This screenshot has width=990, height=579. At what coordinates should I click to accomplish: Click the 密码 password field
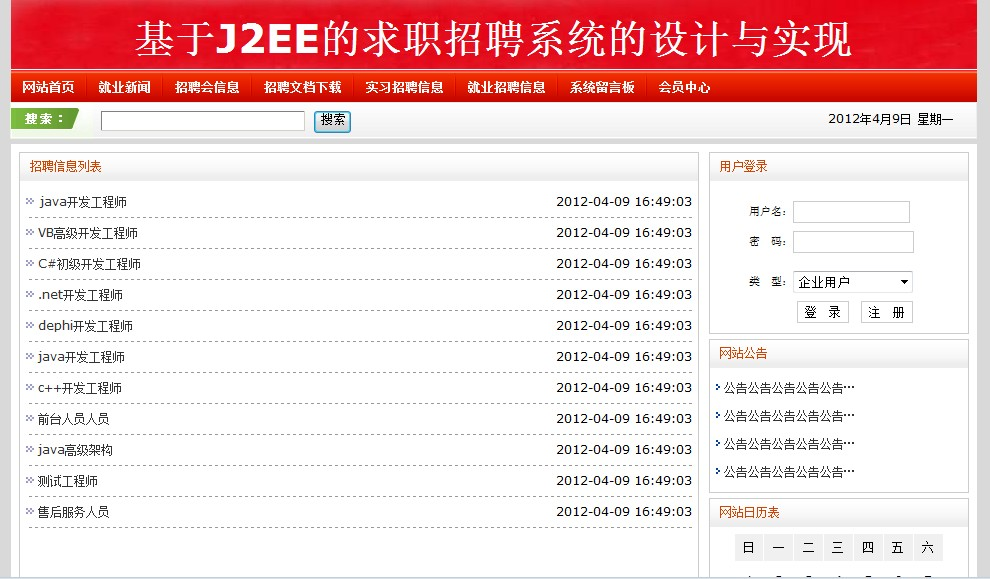point(853,242)
